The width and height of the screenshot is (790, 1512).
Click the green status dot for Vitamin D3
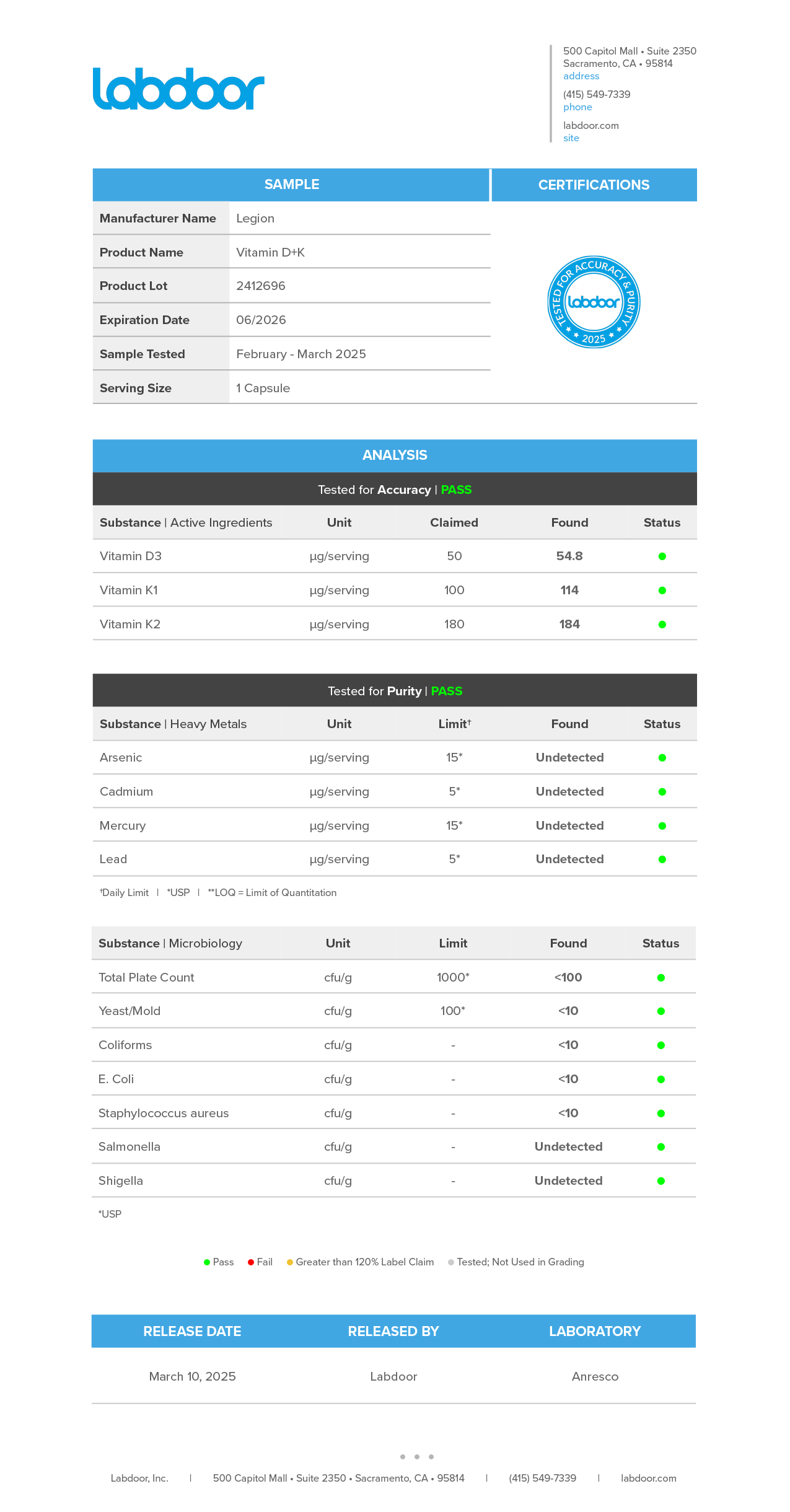[x=662, y=556]
